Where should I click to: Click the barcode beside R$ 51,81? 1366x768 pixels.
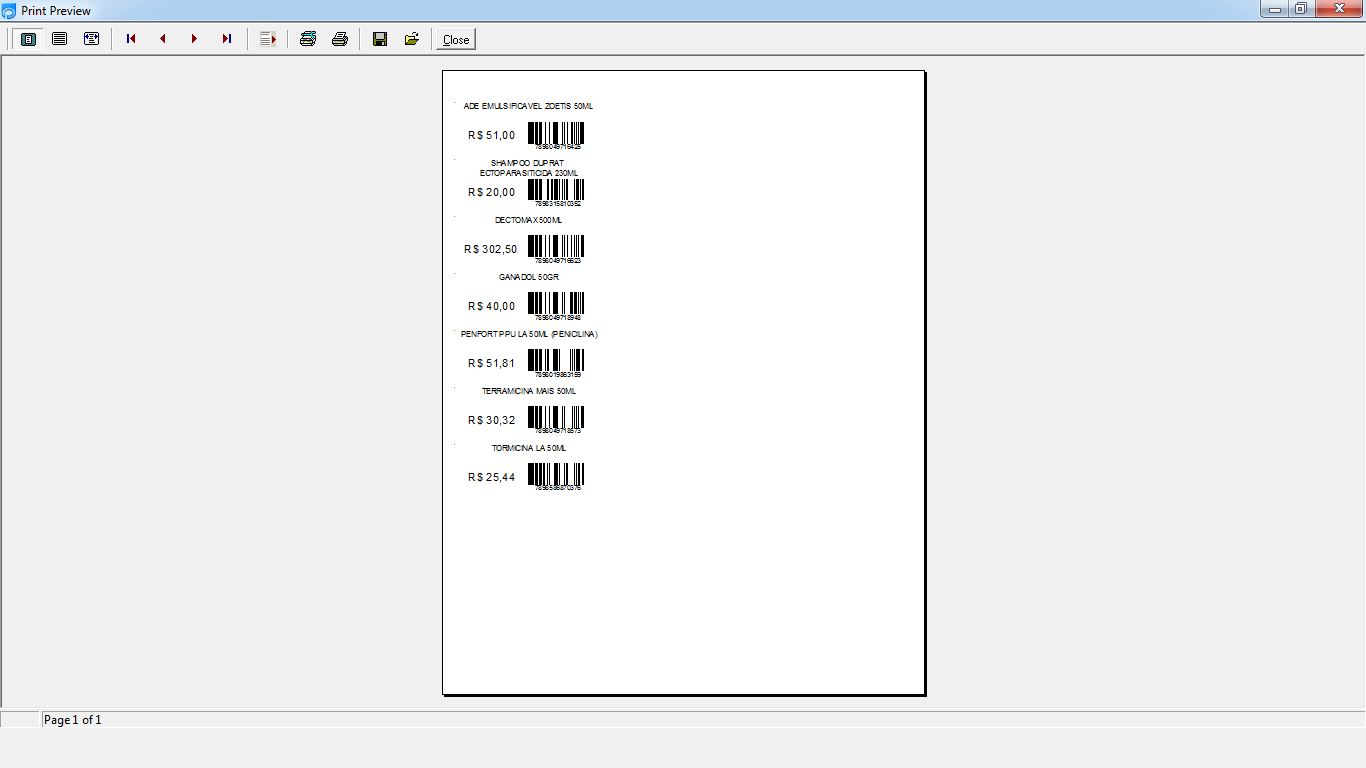[x=556, y=364]
